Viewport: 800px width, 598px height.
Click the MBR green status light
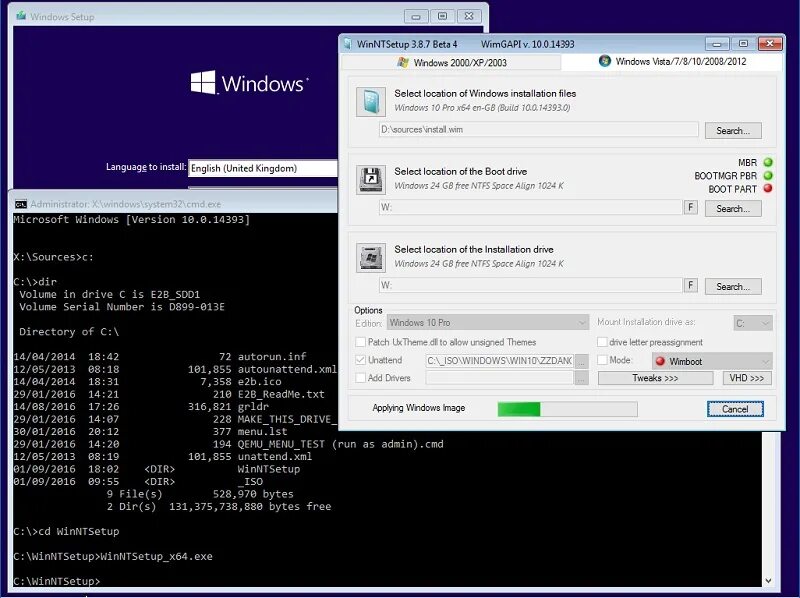tap(767, 162)
